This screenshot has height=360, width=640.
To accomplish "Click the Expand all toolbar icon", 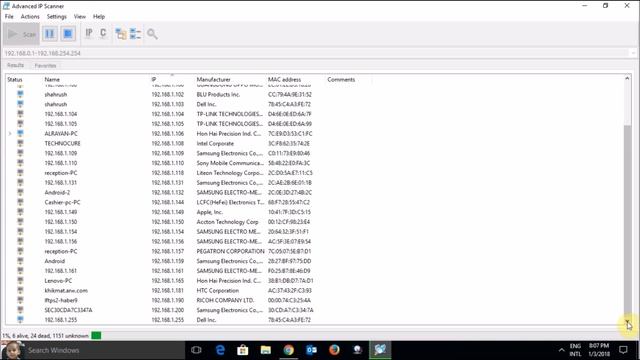I will tap(121, 34).
